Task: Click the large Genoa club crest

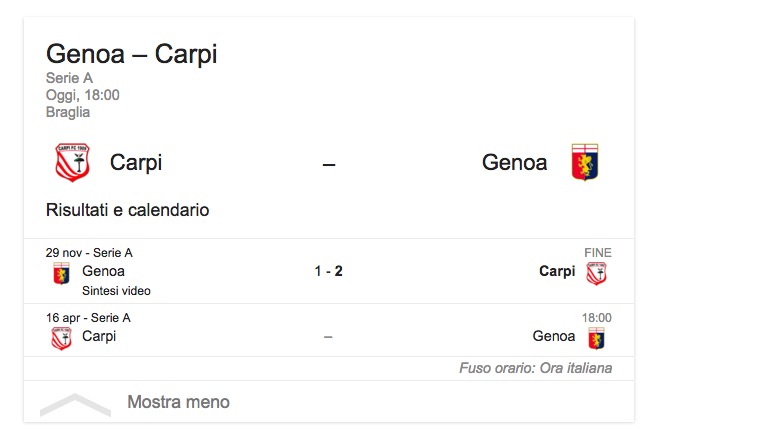Action: click(585, 162)
